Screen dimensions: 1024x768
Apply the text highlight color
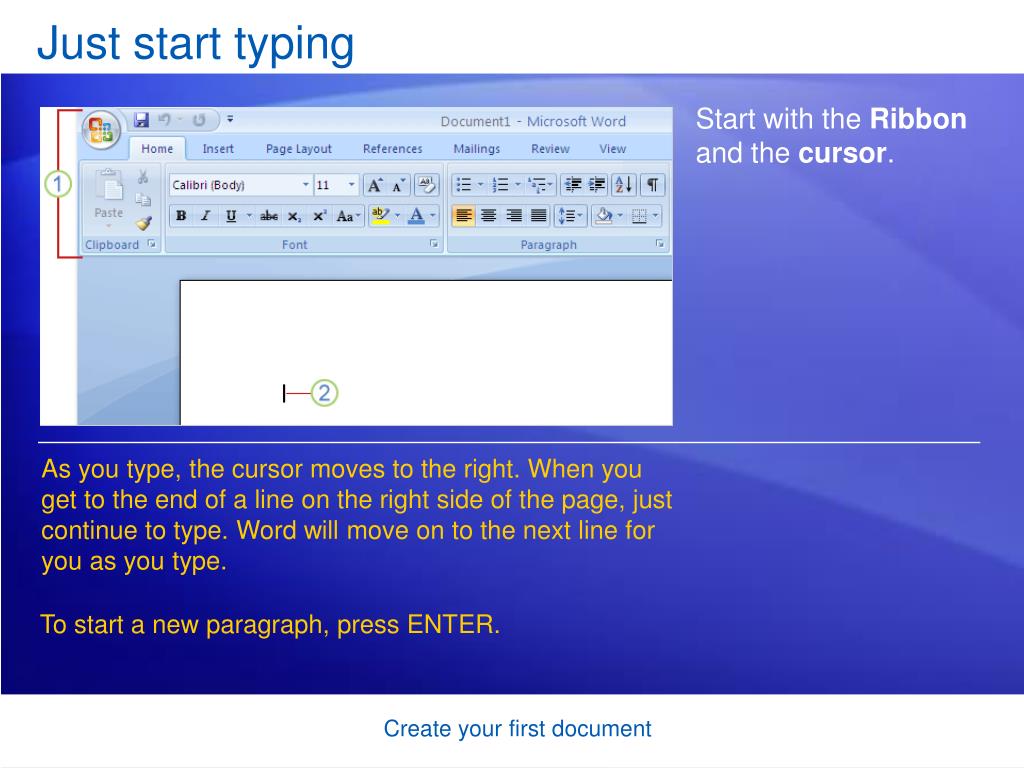click(380, 216)
